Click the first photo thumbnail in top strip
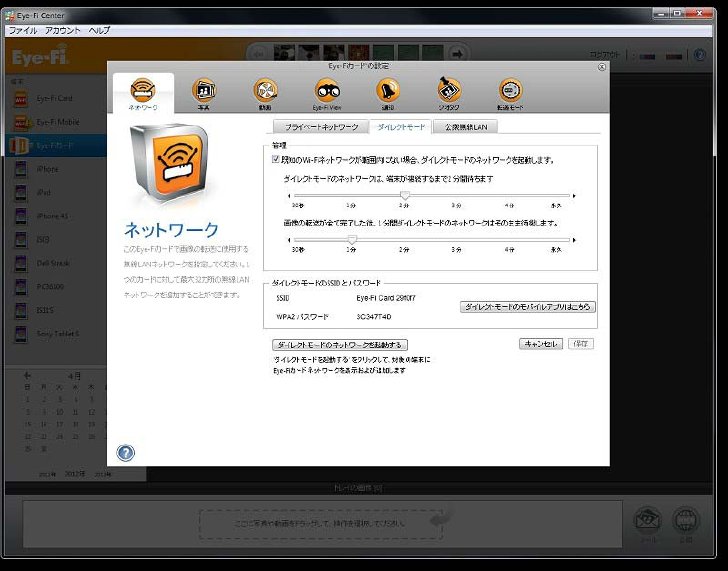The height and width of the screenshot is (571, 728). (x=284, y=53)
